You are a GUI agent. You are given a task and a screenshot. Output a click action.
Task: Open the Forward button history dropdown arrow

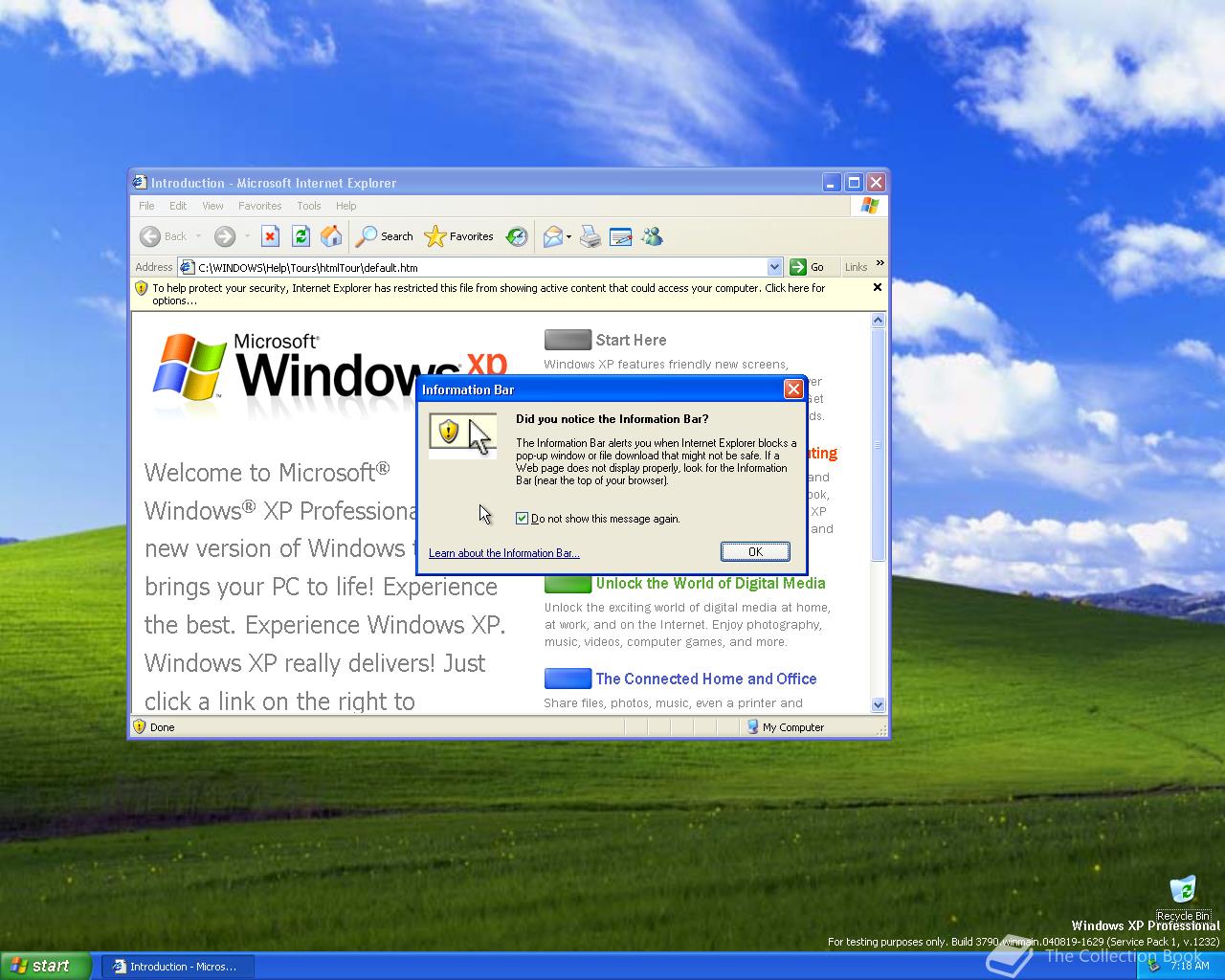pos(247,236)
